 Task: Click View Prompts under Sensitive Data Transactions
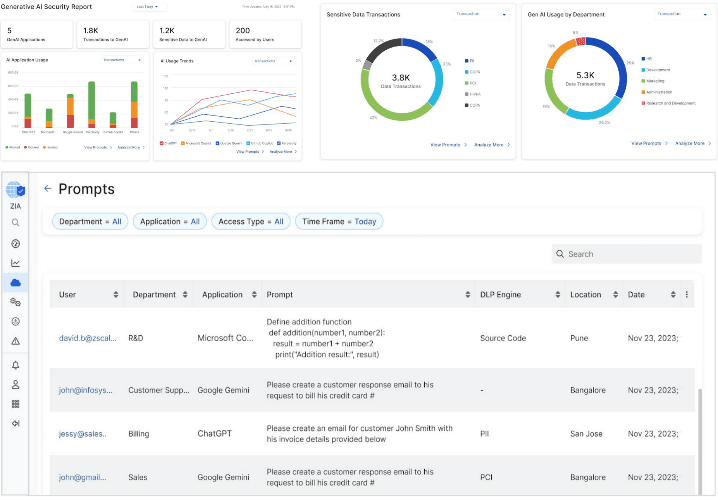446,145
